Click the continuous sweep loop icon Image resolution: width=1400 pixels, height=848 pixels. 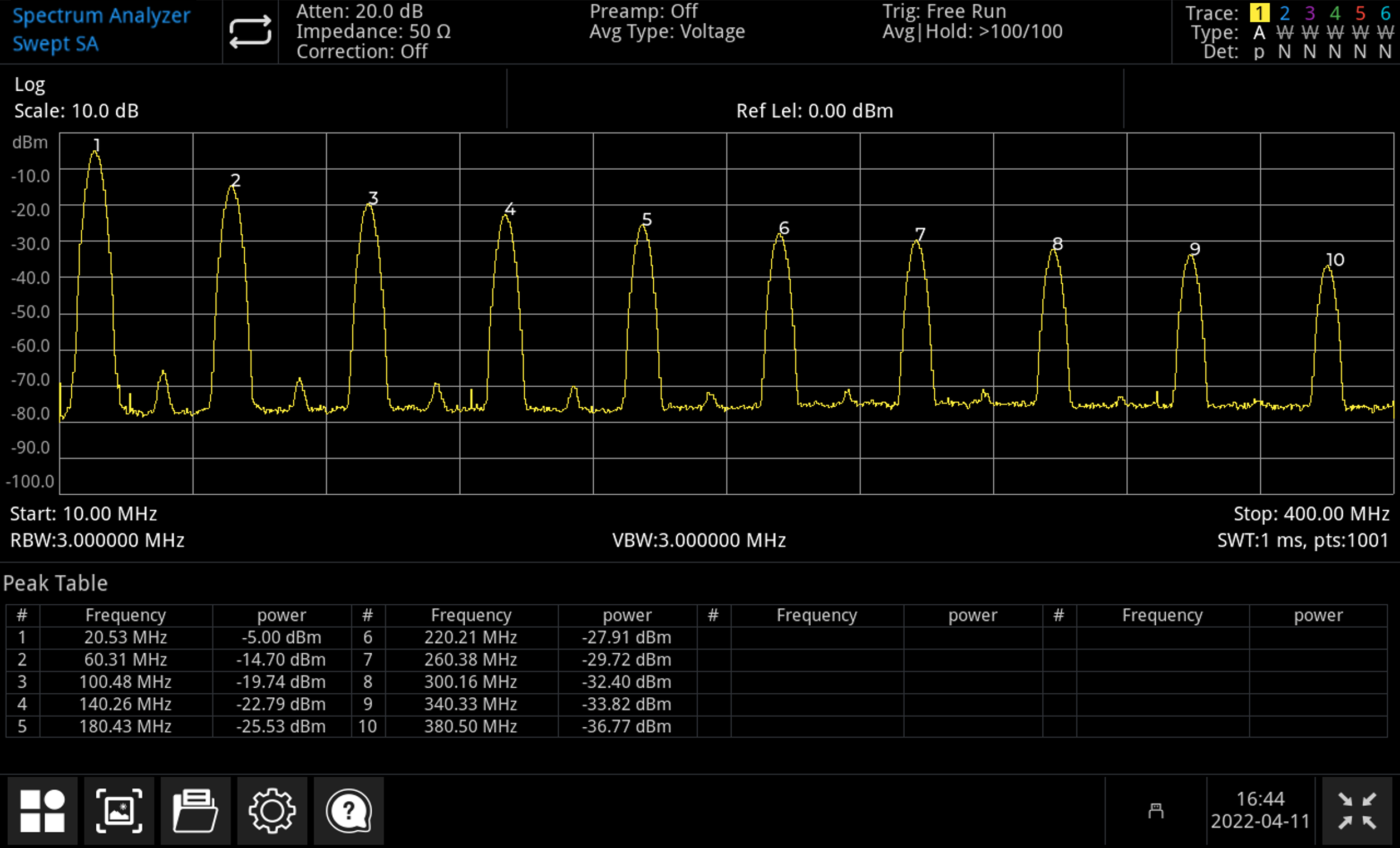[250, 31]
